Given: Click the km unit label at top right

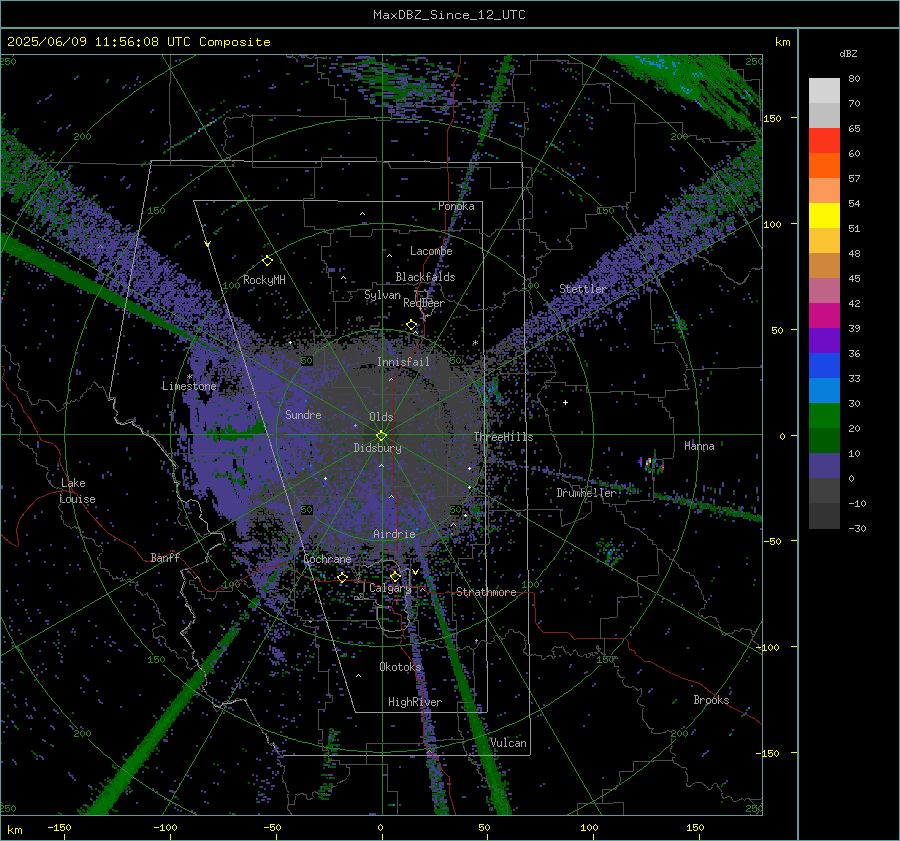Looking at the screenshot, I should 782,42.
